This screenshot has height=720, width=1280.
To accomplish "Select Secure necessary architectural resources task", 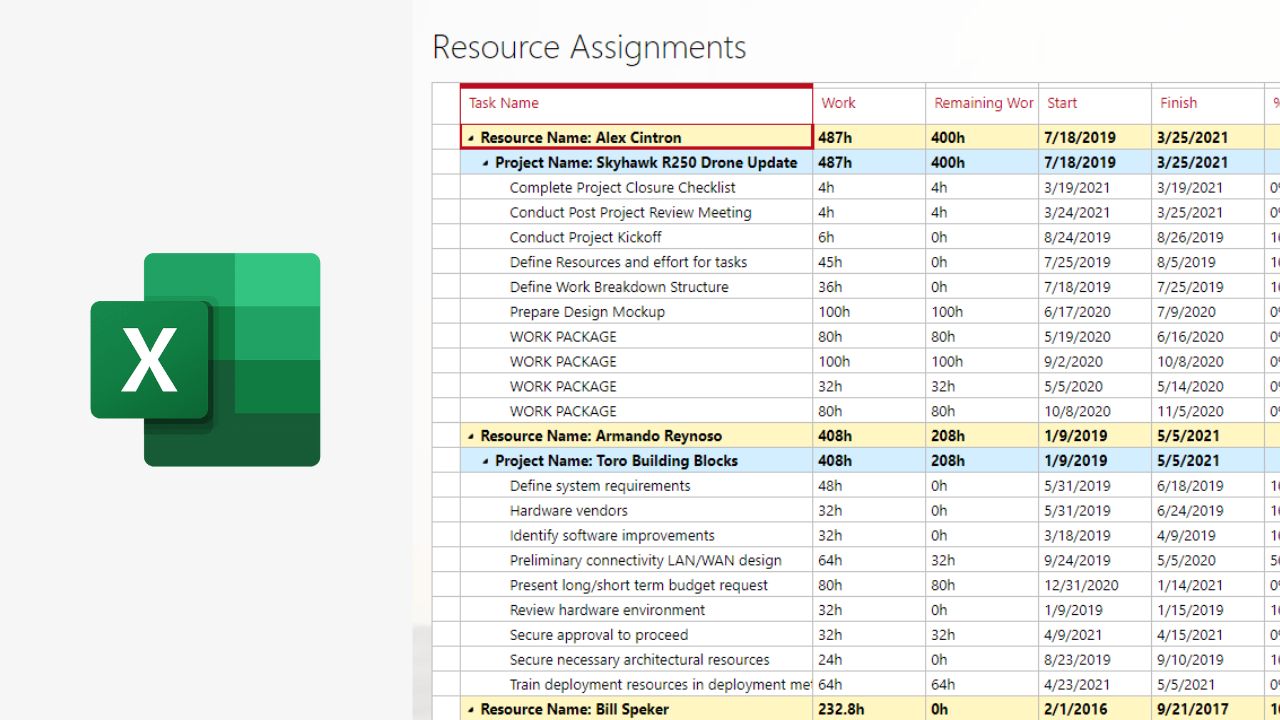I will pyautogui.click(x=639, y=660).
